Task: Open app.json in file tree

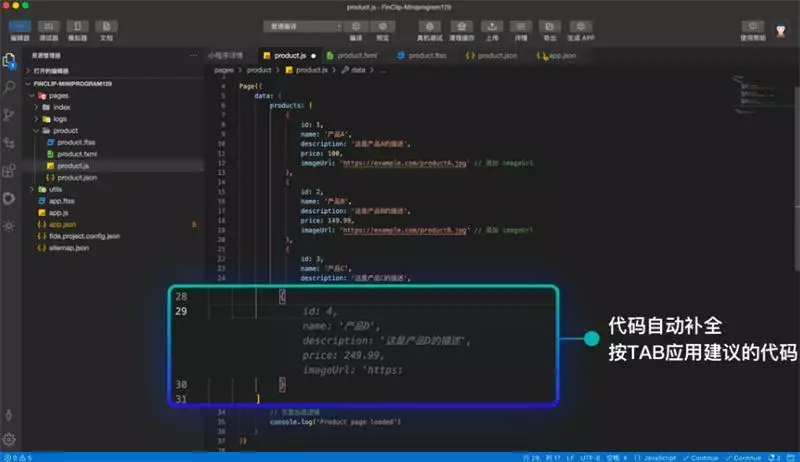Action: tap(57, 224)
